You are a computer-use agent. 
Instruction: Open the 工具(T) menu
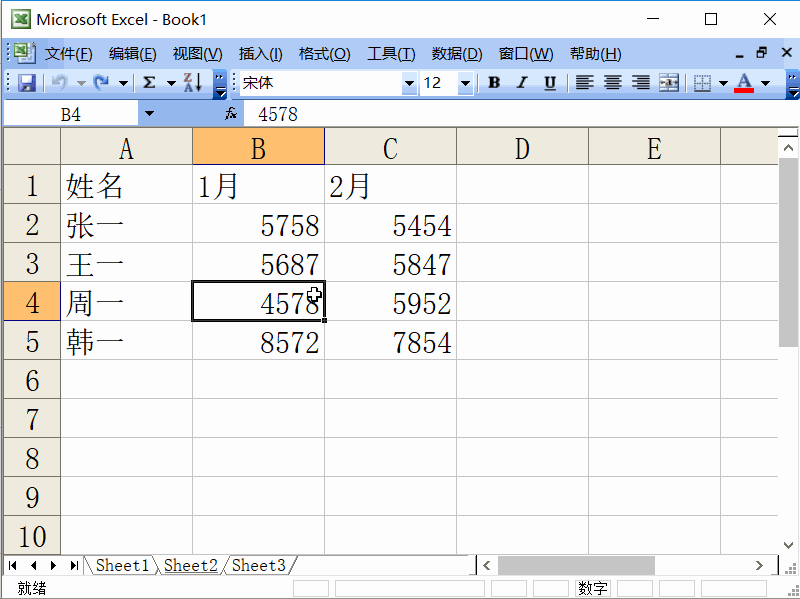click(x=391, y=54)
